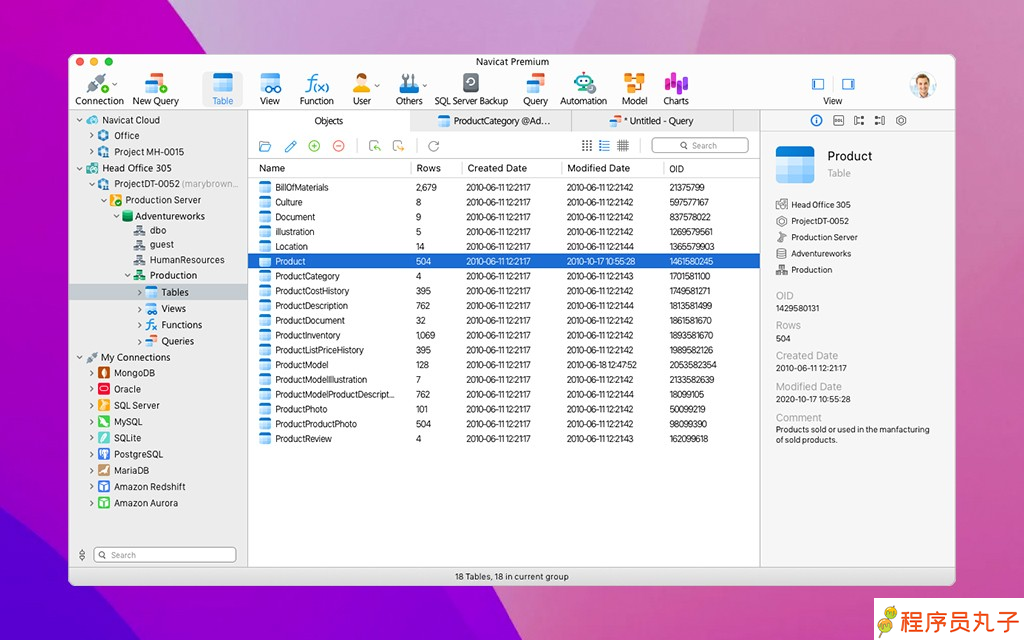Open the Connection dropdown arrow

pyautogui.click(x=115, y=84)
